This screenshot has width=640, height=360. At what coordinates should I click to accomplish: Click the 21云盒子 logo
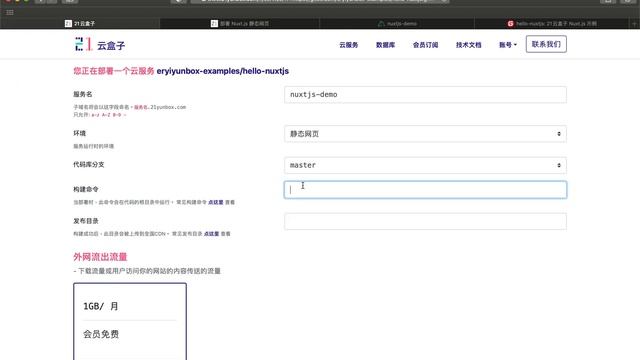click(100, 44)
